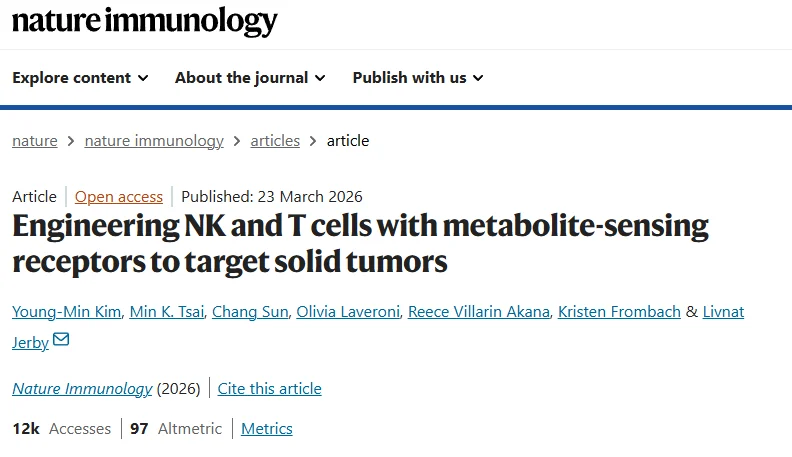
Task: Expand the Explore content menu
Action: coord(80,78)
